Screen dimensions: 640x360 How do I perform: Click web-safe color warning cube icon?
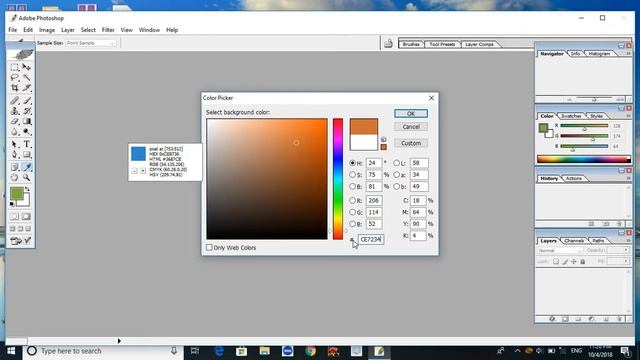click(383, 139)
